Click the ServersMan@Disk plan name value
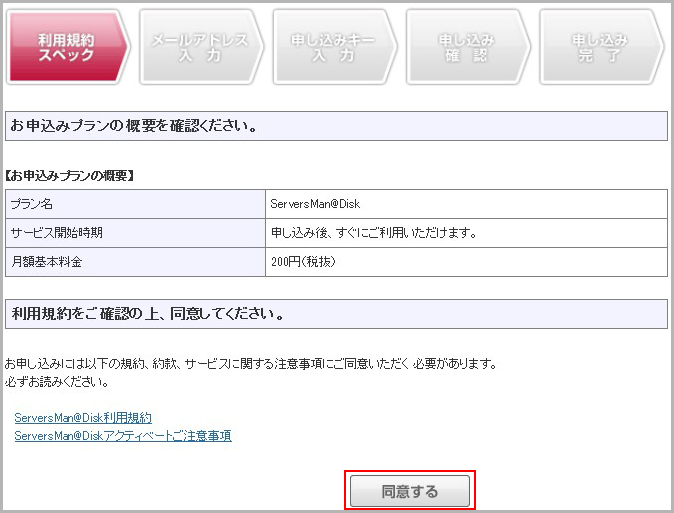The height and width of the screenshot is (513, 674). 315,204
